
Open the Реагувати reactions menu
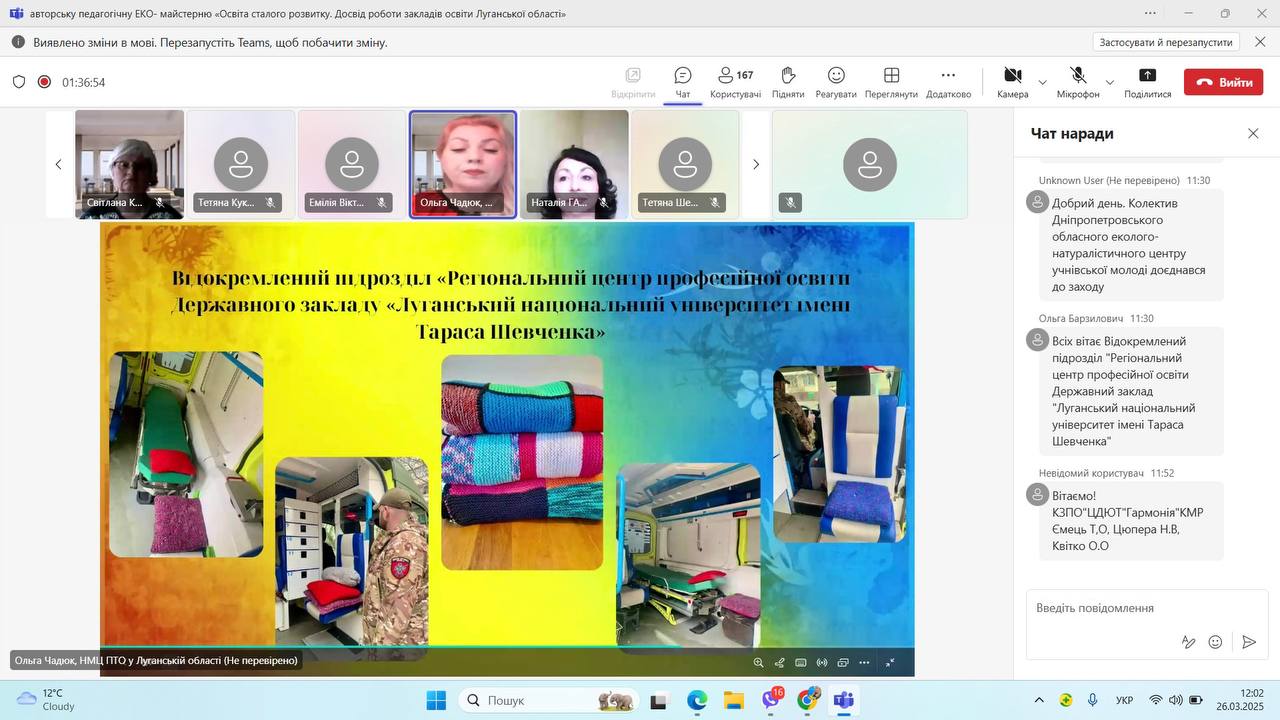coord(836,82)
